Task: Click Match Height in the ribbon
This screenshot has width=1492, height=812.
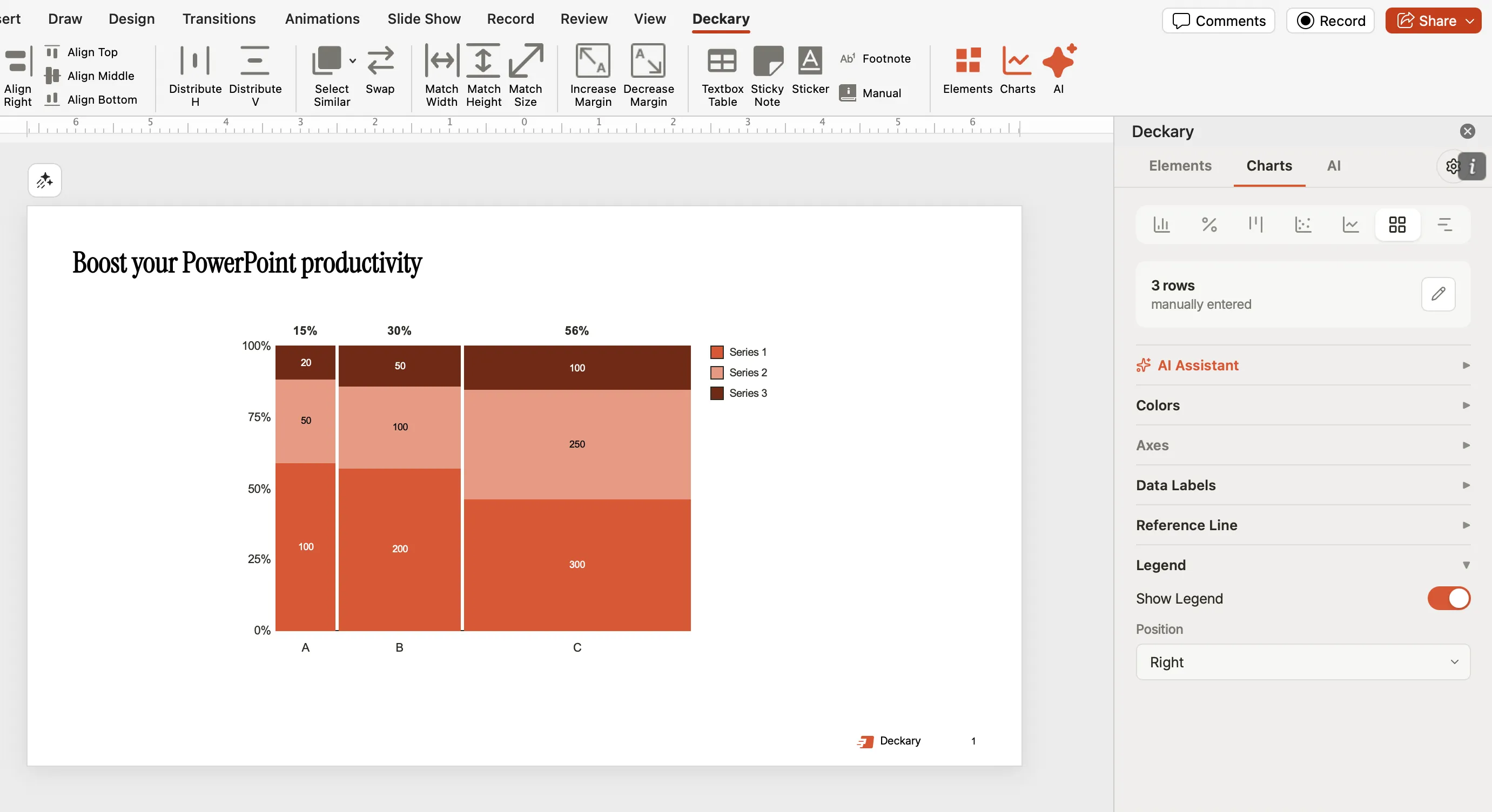Action: 483,75
